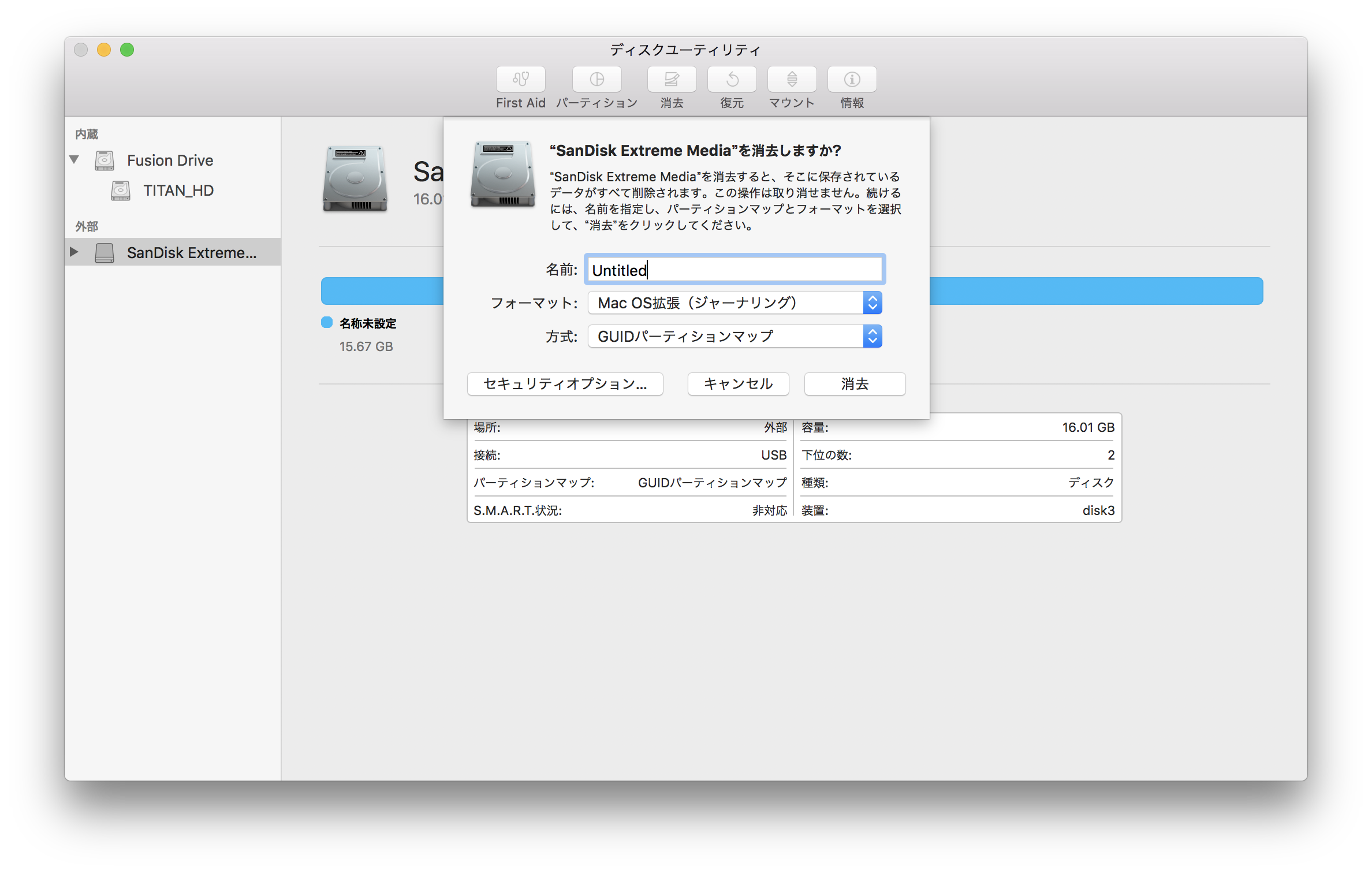Image resolution: width=1372 pixels, height=873 pixels.
Task: Open the パーティション toolbar button
Action: pos(596,79)
